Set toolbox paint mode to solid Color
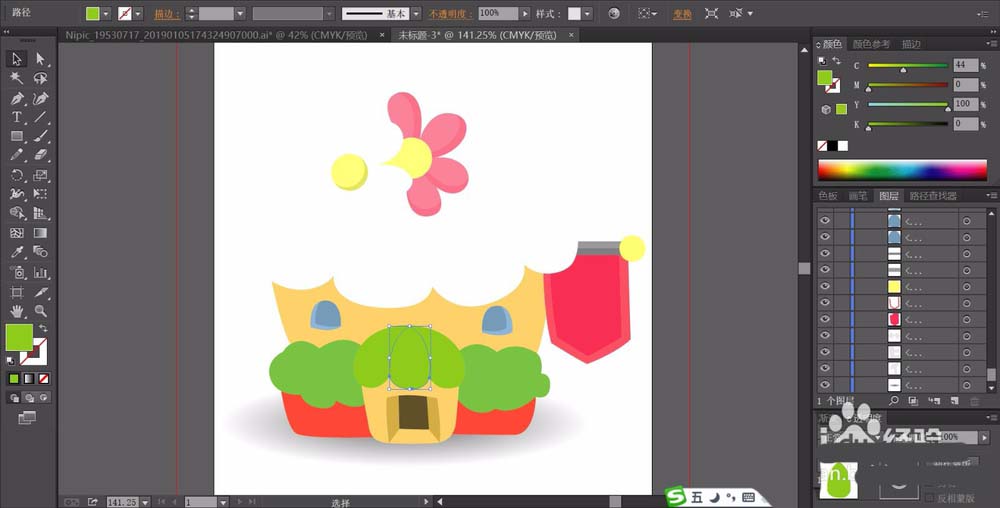1000x508 pixels. tap(14, 379)
